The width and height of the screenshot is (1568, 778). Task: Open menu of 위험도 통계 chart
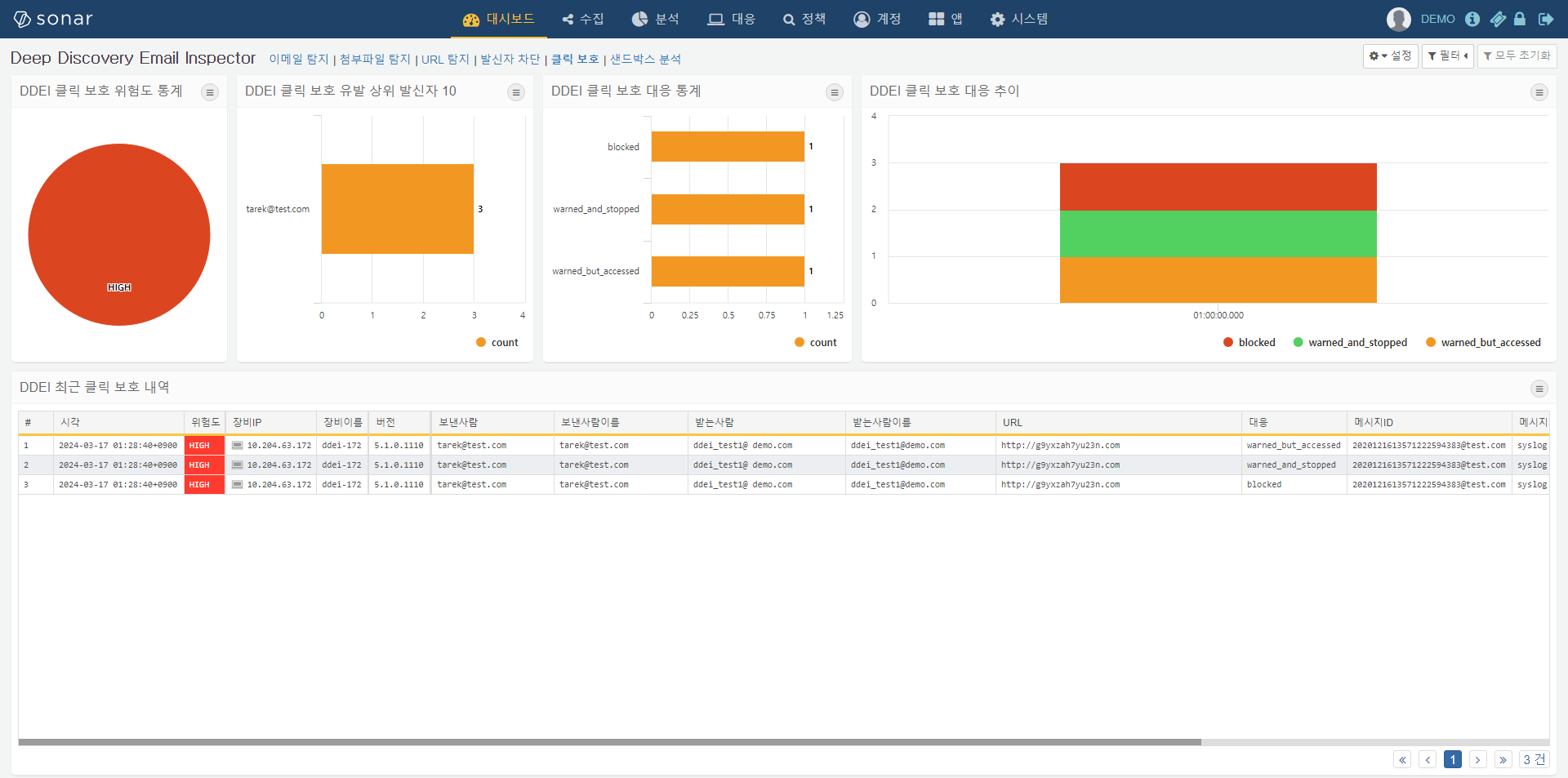[x=210, y=92]
